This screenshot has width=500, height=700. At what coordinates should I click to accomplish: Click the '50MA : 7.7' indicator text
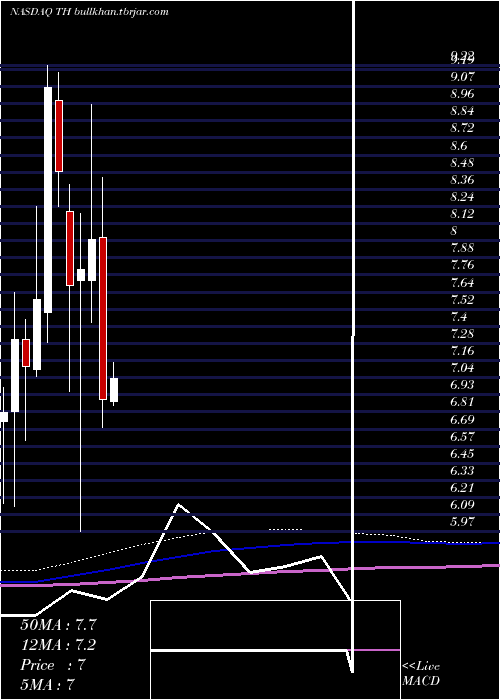[58, 625]
